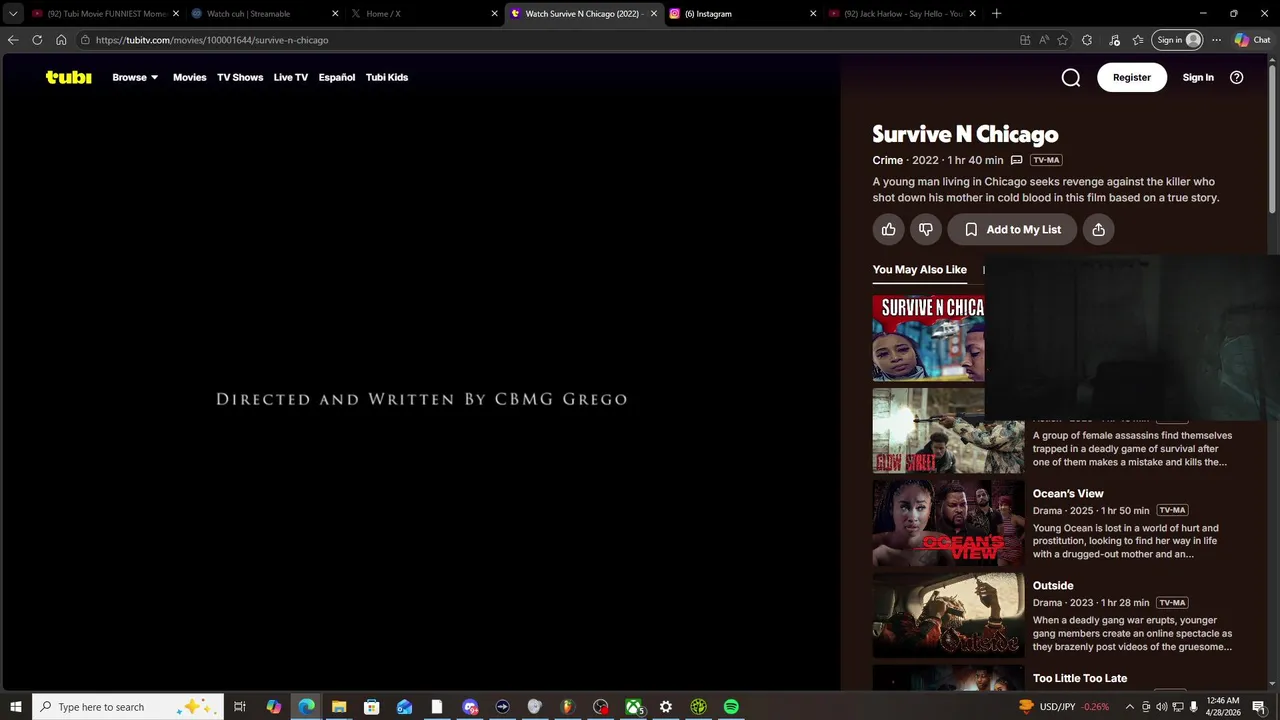Click the Tubi Sign In link
This screenshot has width=1280, height=720.
pos(1198,77)
